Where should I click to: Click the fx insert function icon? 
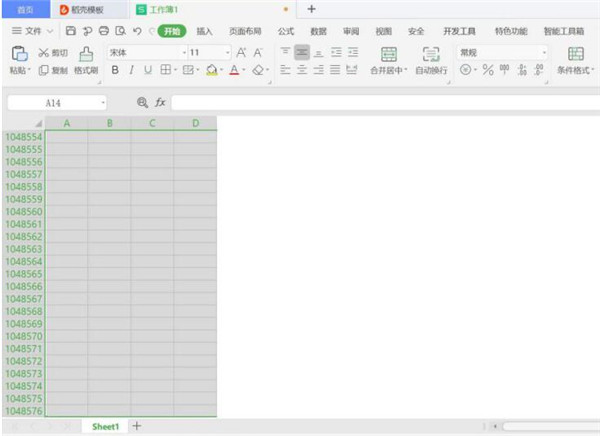pyautogui.click(x=160, y=102)
